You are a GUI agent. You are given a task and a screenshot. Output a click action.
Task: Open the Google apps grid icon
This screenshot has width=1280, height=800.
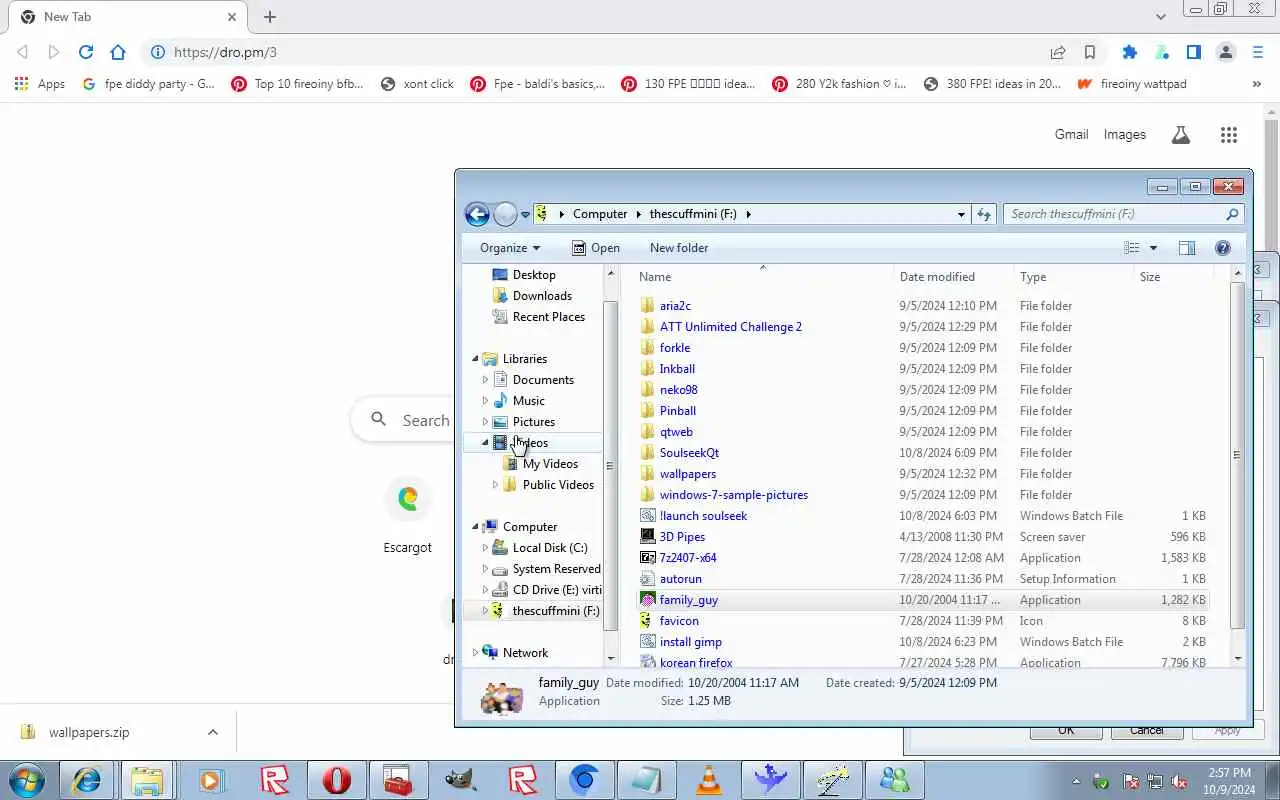click(x=1229, y=135)
